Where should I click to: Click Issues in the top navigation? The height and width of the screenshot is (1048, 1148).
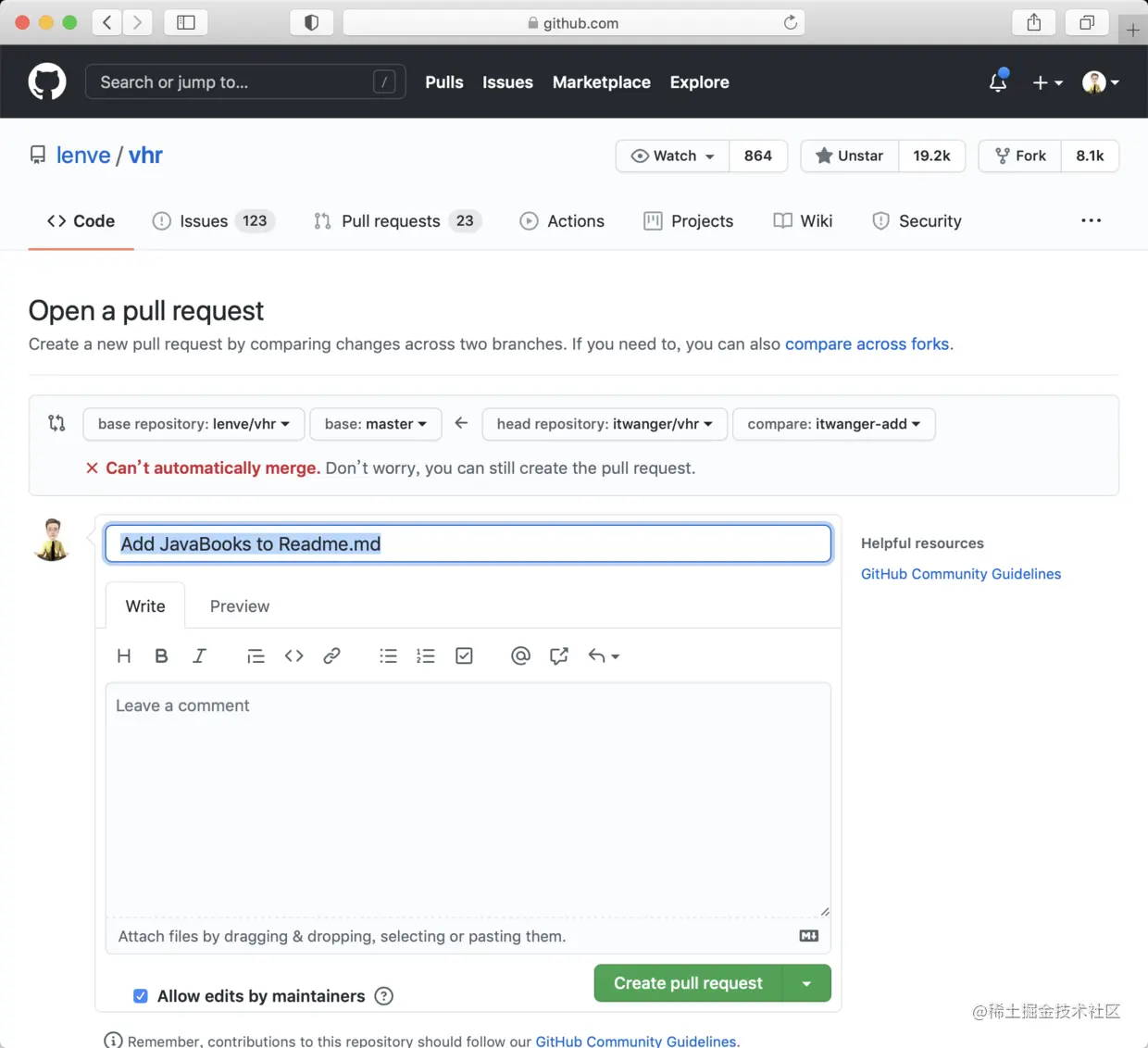coord(507,82)
